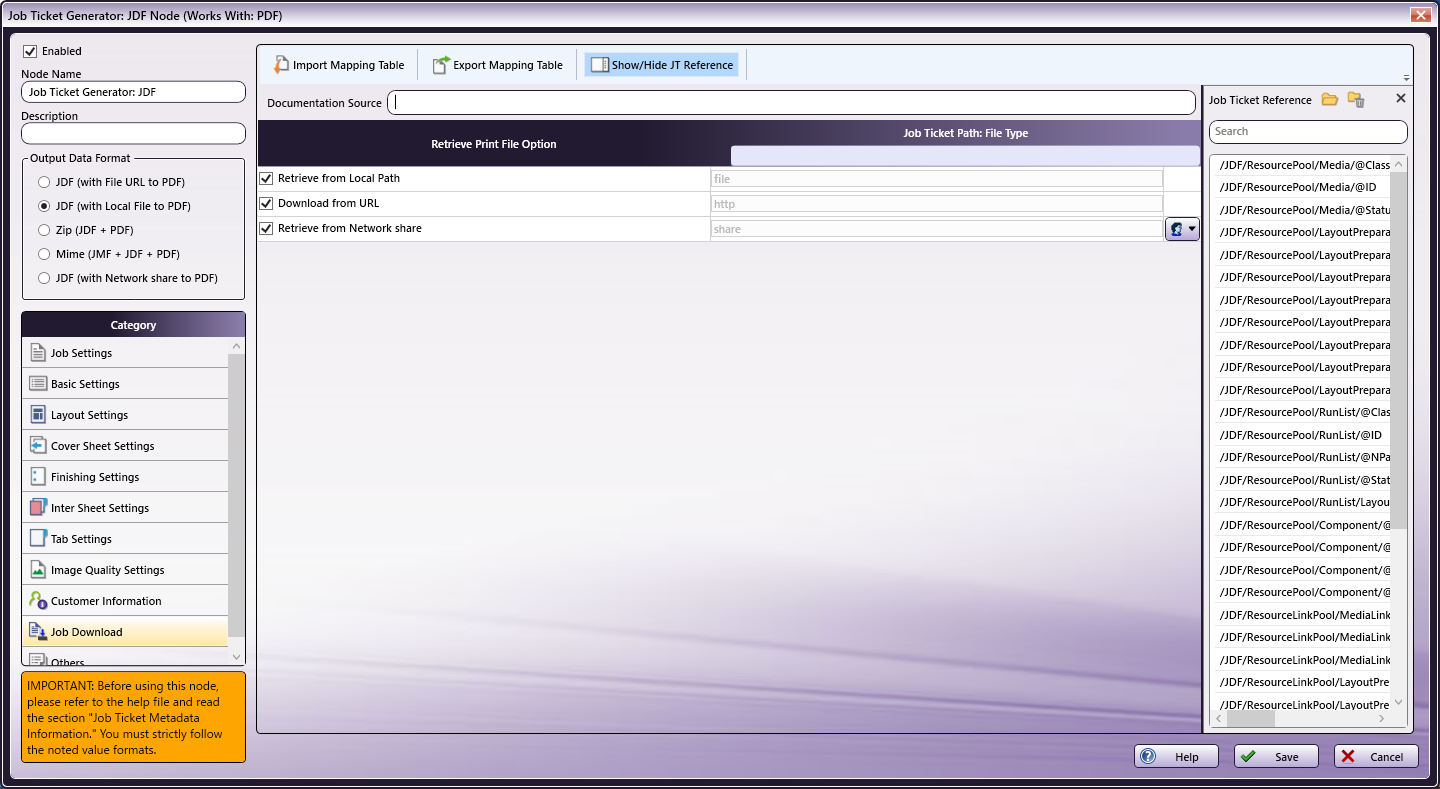Click the Customer Information icon
Image resolution: width=1440 pixels, height=789 pixels.
coord(38,601)
